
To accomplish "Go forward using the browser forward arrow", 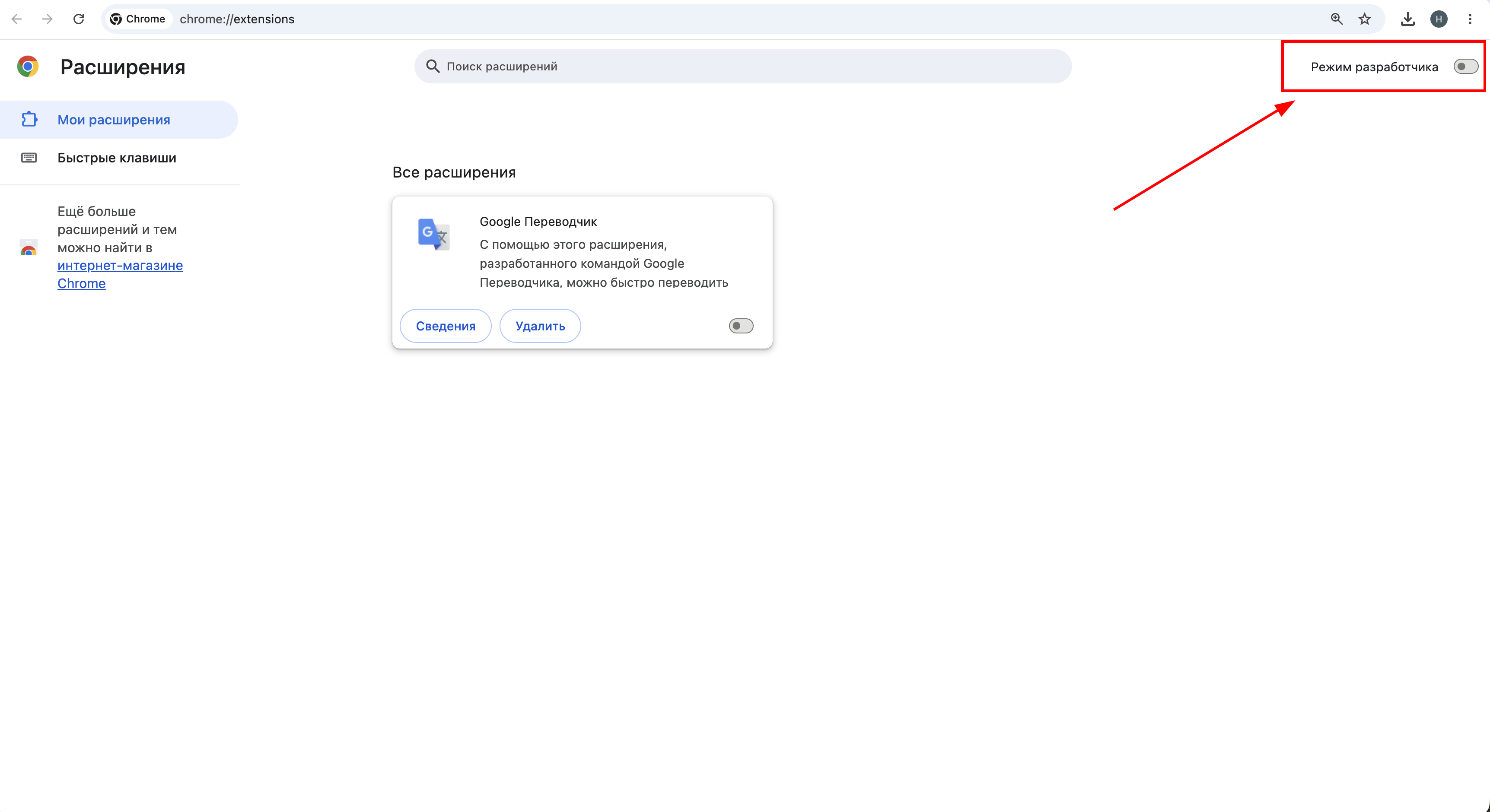I will (48, 19).
